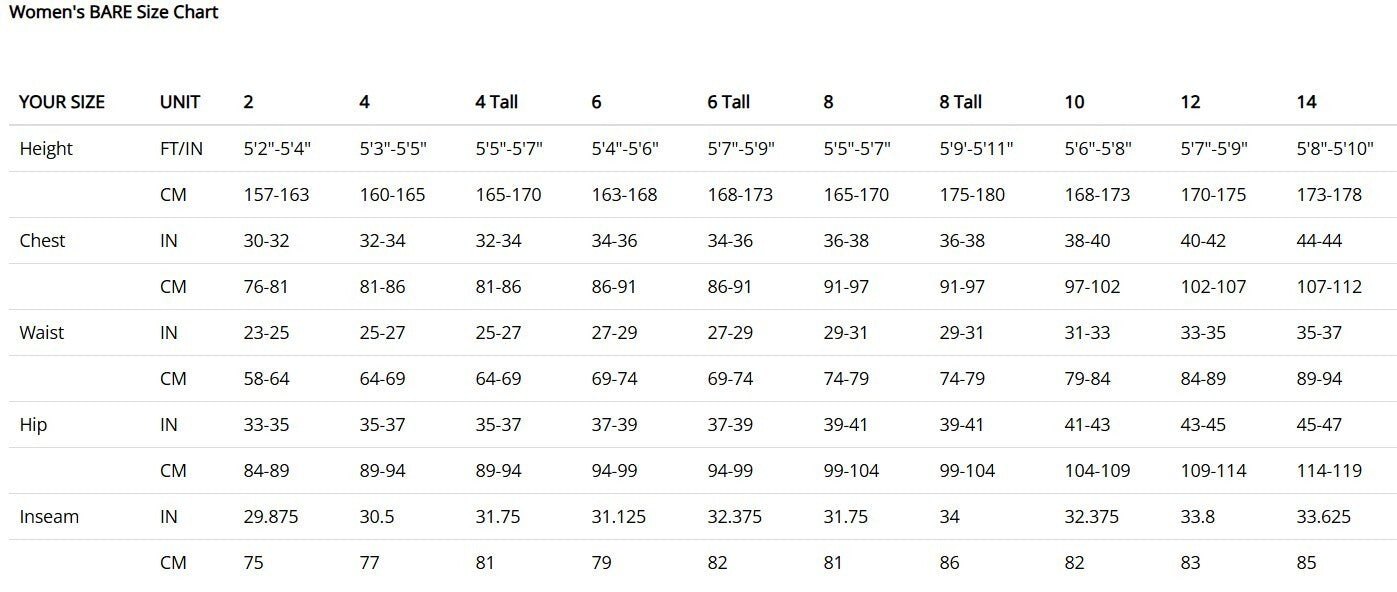Viewport: 1397px width, 592px height.
Task: Click the Women's BARE Size Chart title
Action: click(x=113, y=13)
